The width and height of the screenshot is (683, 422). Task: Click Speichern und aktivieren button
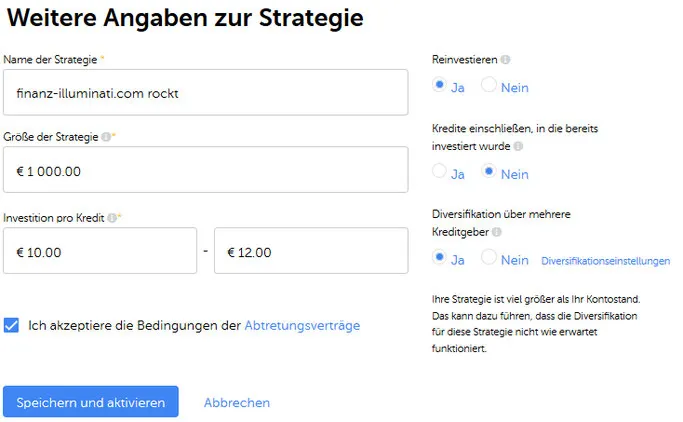(x=91, y=402)
